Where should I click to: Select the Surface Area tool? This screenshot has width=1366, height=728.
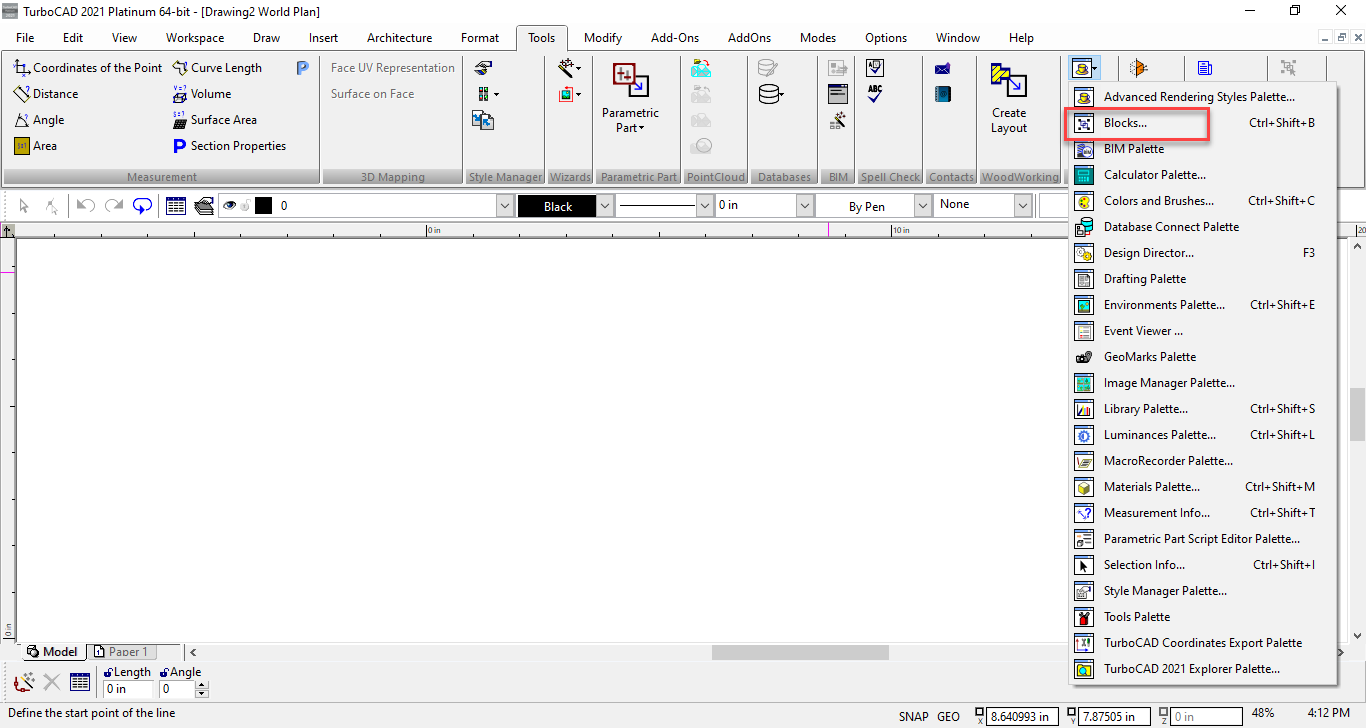tap(214, 120)
